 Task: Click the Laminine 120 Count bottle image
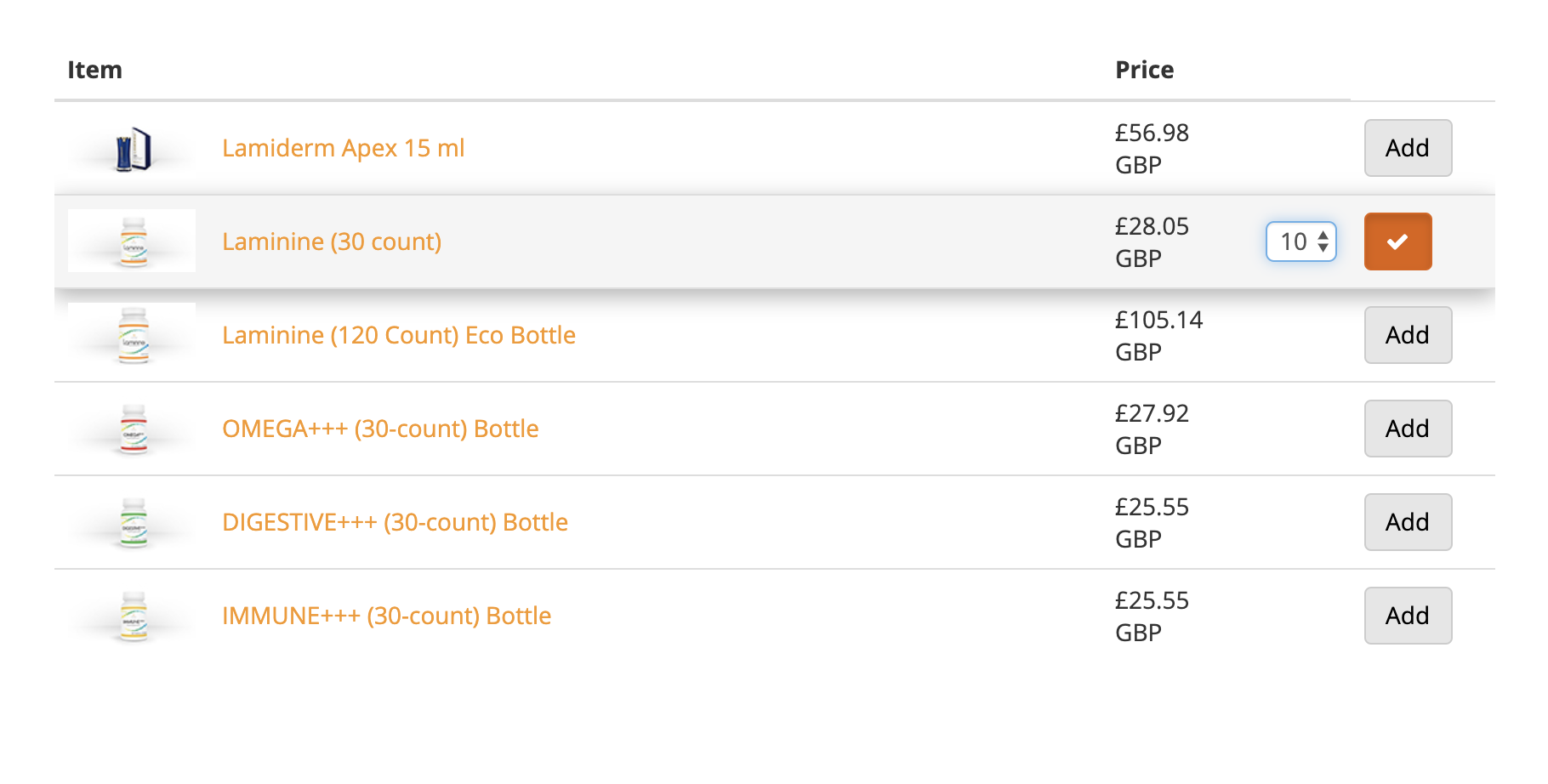pyautogui.click(x=134, y=336)
